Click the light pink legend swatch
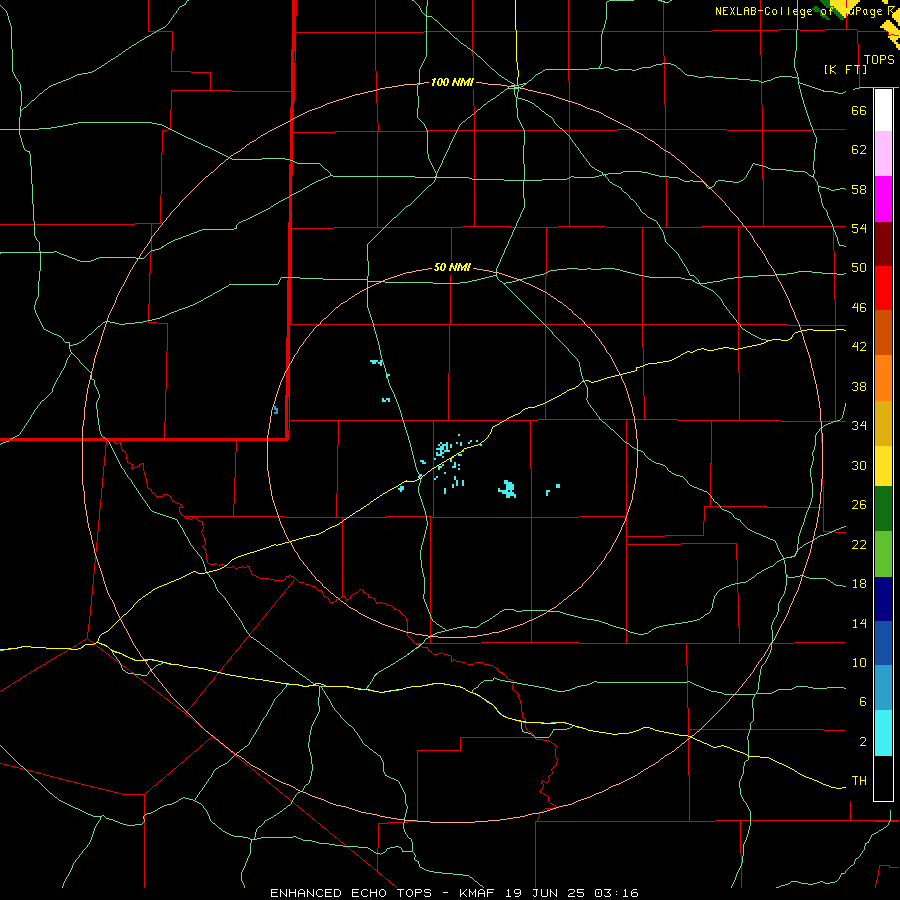Screen dimensions: 900x900 click(x=883, y=154)
